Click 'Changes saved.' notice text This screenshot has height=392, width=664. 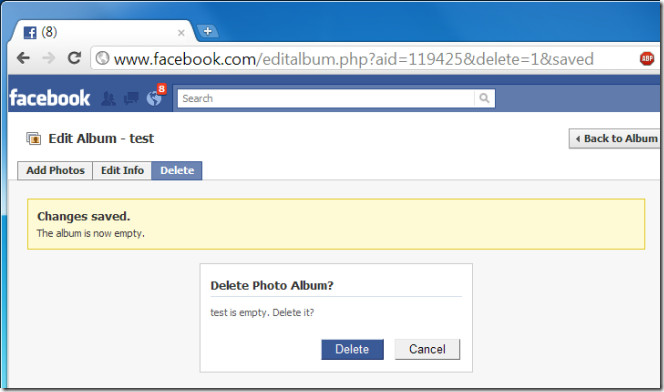83,216
